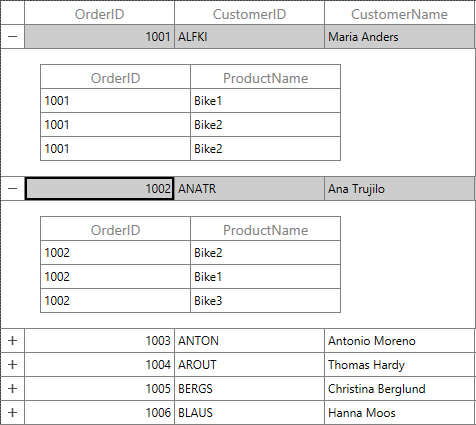Click OrderID header in order 1001 details grid
476x425 pixels.
pyautogui.click(x=115, y=77)
